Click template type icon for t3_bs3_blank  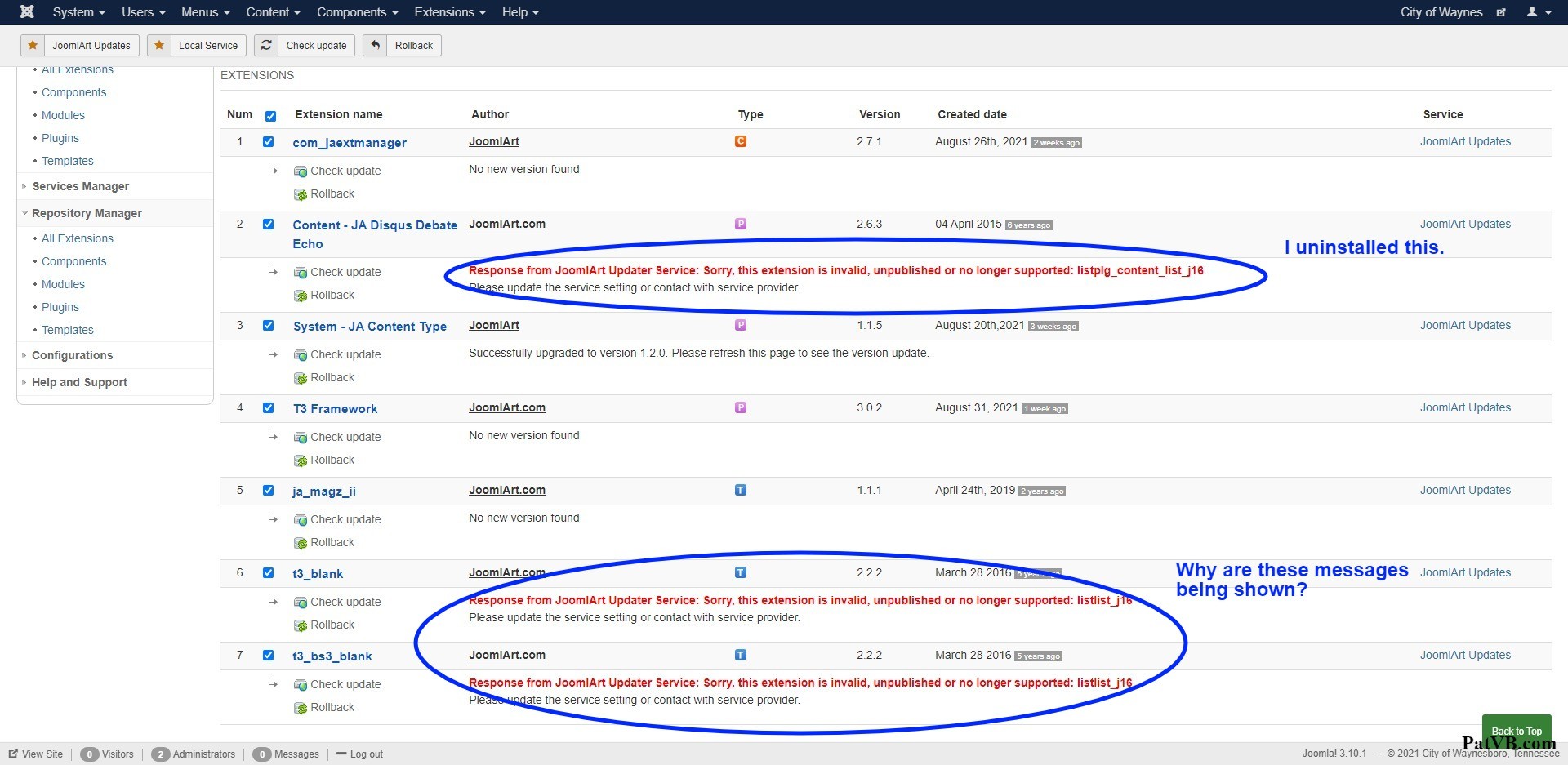(741, 655)
